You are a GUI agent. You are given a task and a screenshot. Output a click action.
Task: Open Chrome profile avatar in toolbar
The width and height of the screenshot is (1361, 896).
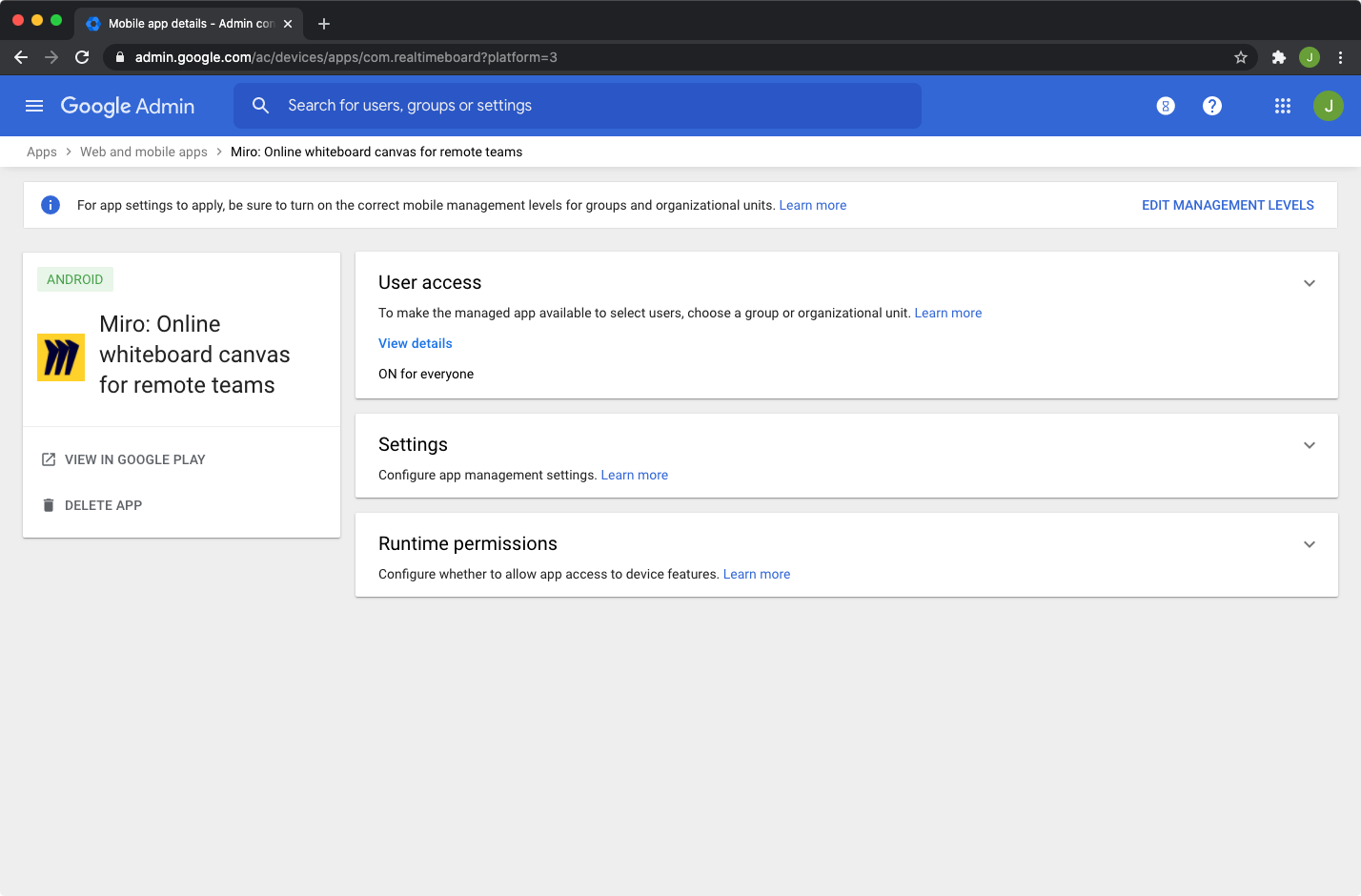click(1310, 57)
